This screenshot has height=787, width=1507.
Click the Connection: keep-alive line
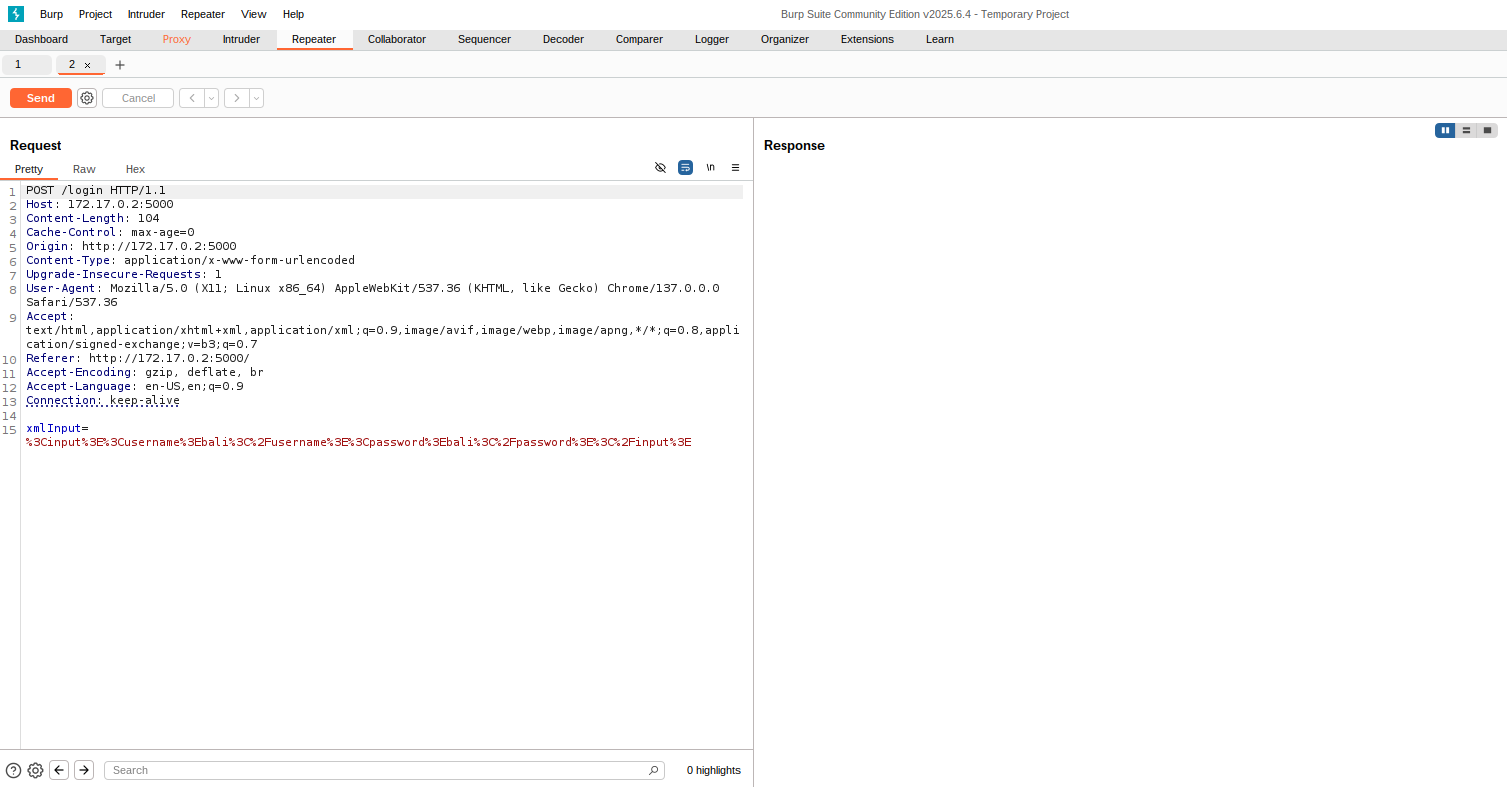(103, 400)
